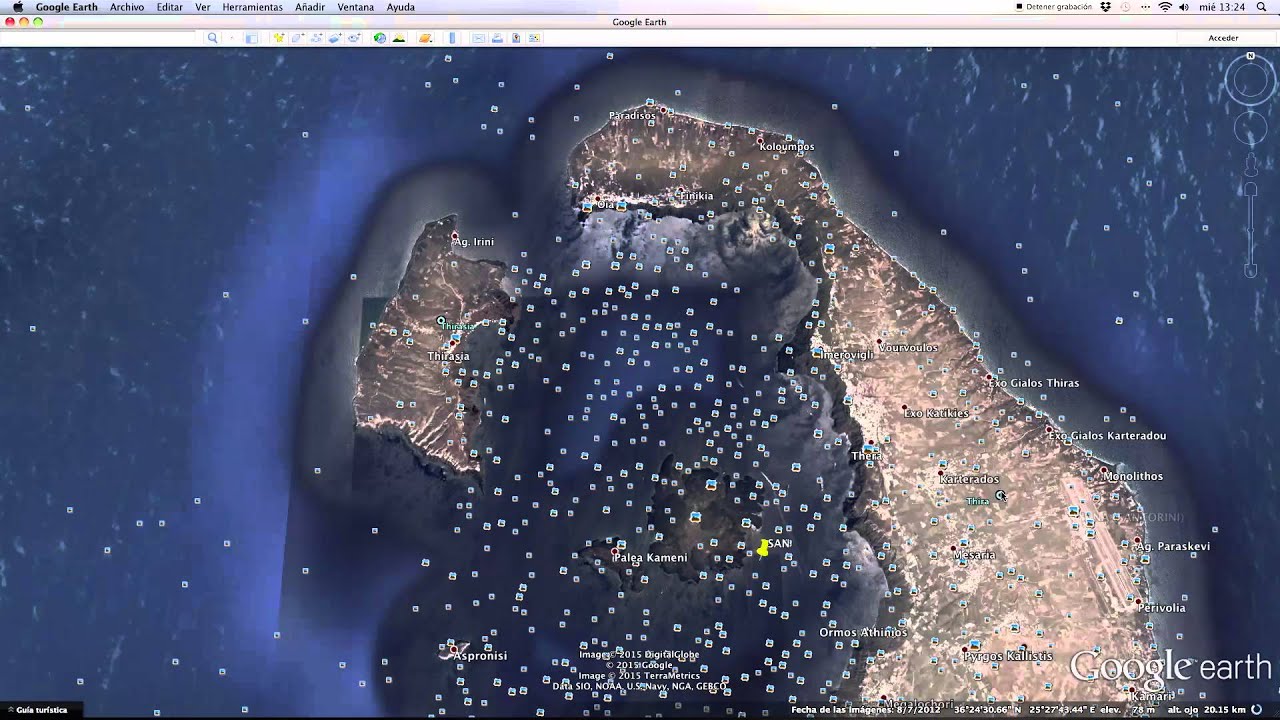Open the Wi-Fi status menu

[1165, 7]
